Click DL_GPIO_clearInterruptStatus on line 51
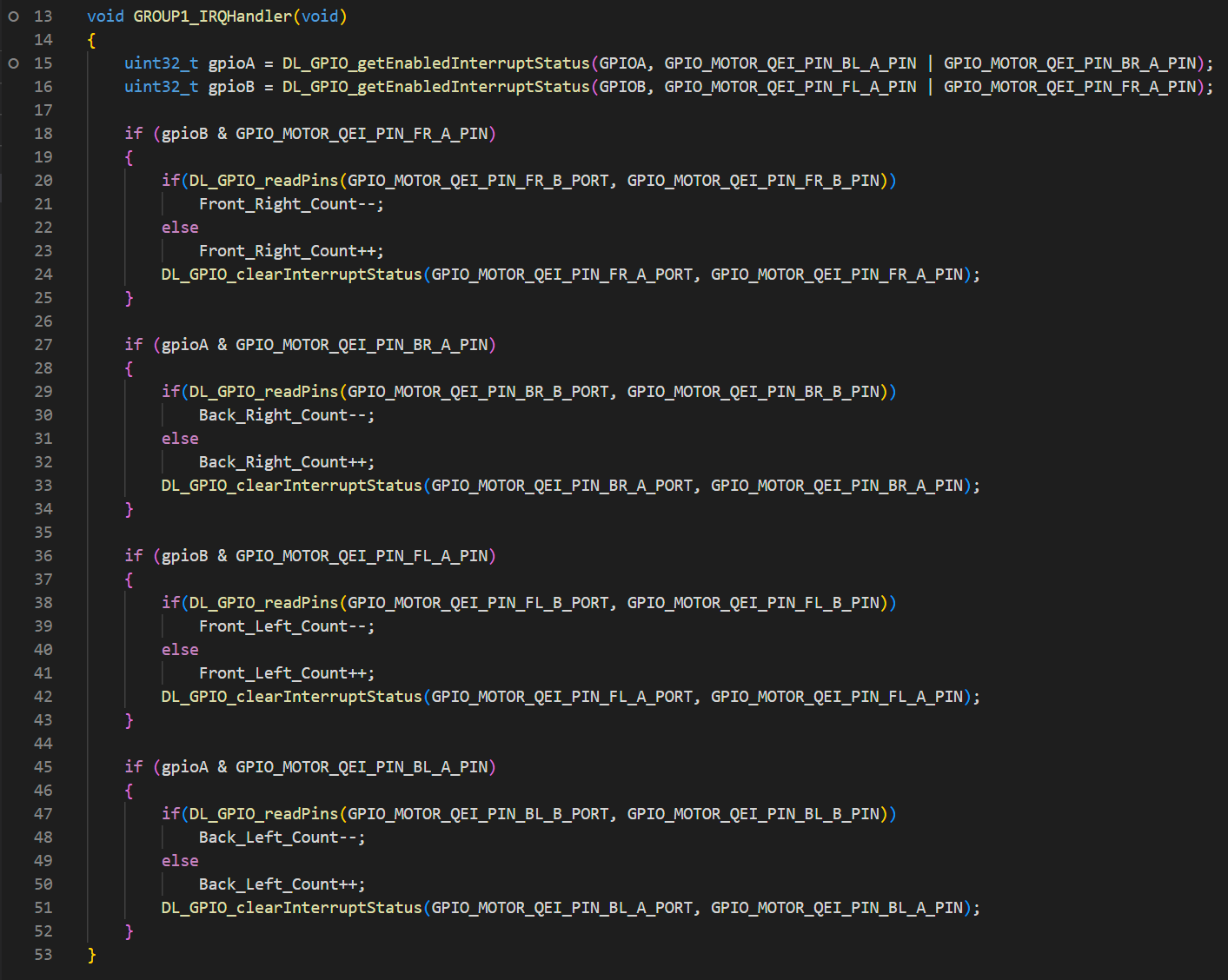Image resolution: width=1228 pixels, height=980 pixels. [291, 908]
